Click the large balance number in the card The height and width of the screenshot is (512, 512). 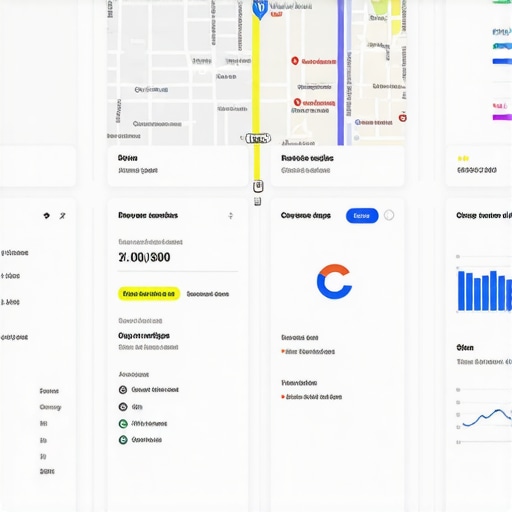(x=144, y=257)
